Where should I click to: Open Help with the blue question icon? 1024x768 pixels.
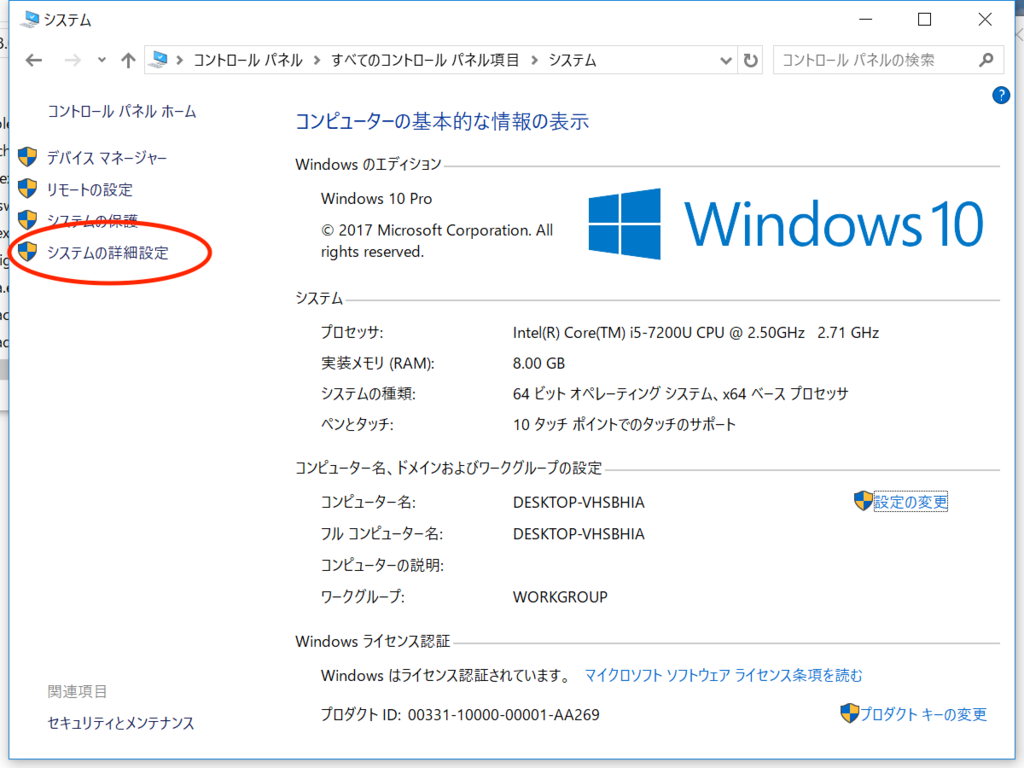[1000, 95]
